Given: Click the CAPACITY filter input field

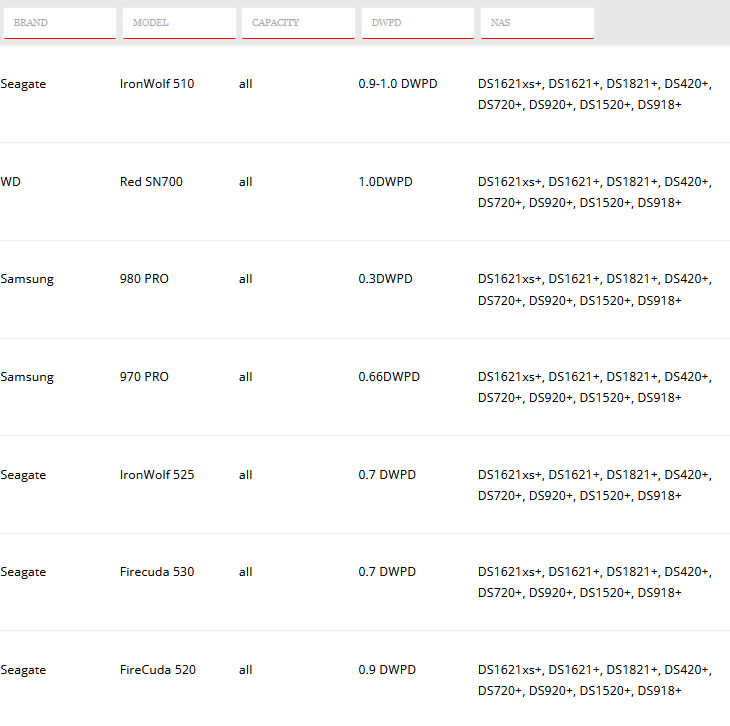Looking at the screenshot, I should click(x=298, y=23).
